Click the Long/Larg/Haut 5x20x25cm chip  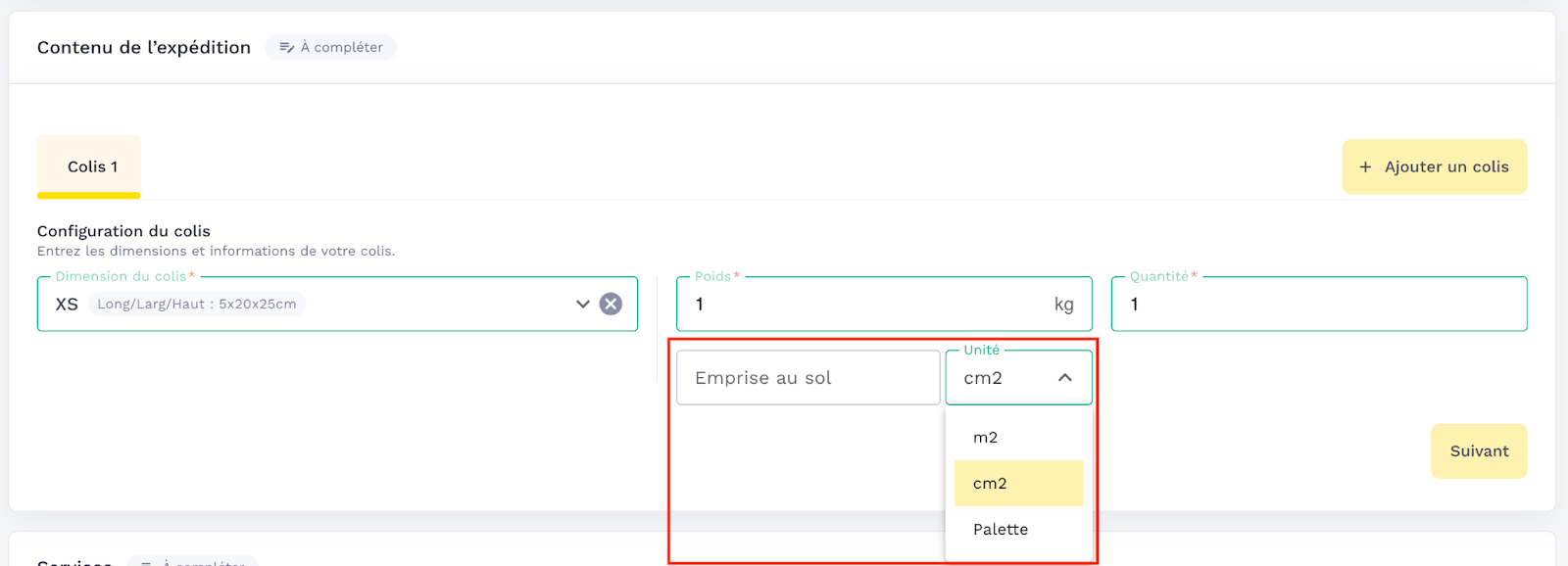coord(197,305)
